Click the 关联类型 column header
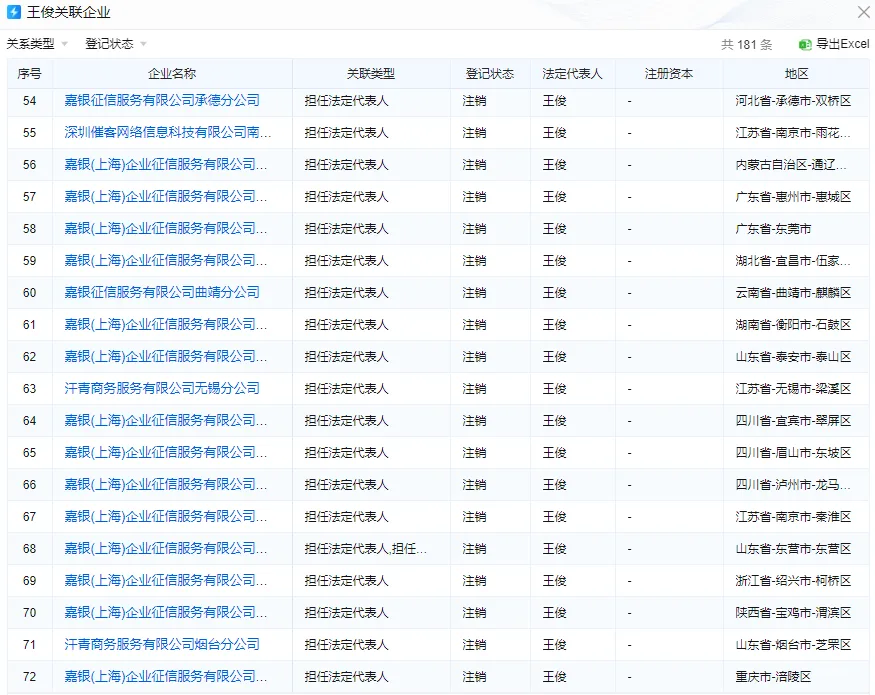 [371, 74]
